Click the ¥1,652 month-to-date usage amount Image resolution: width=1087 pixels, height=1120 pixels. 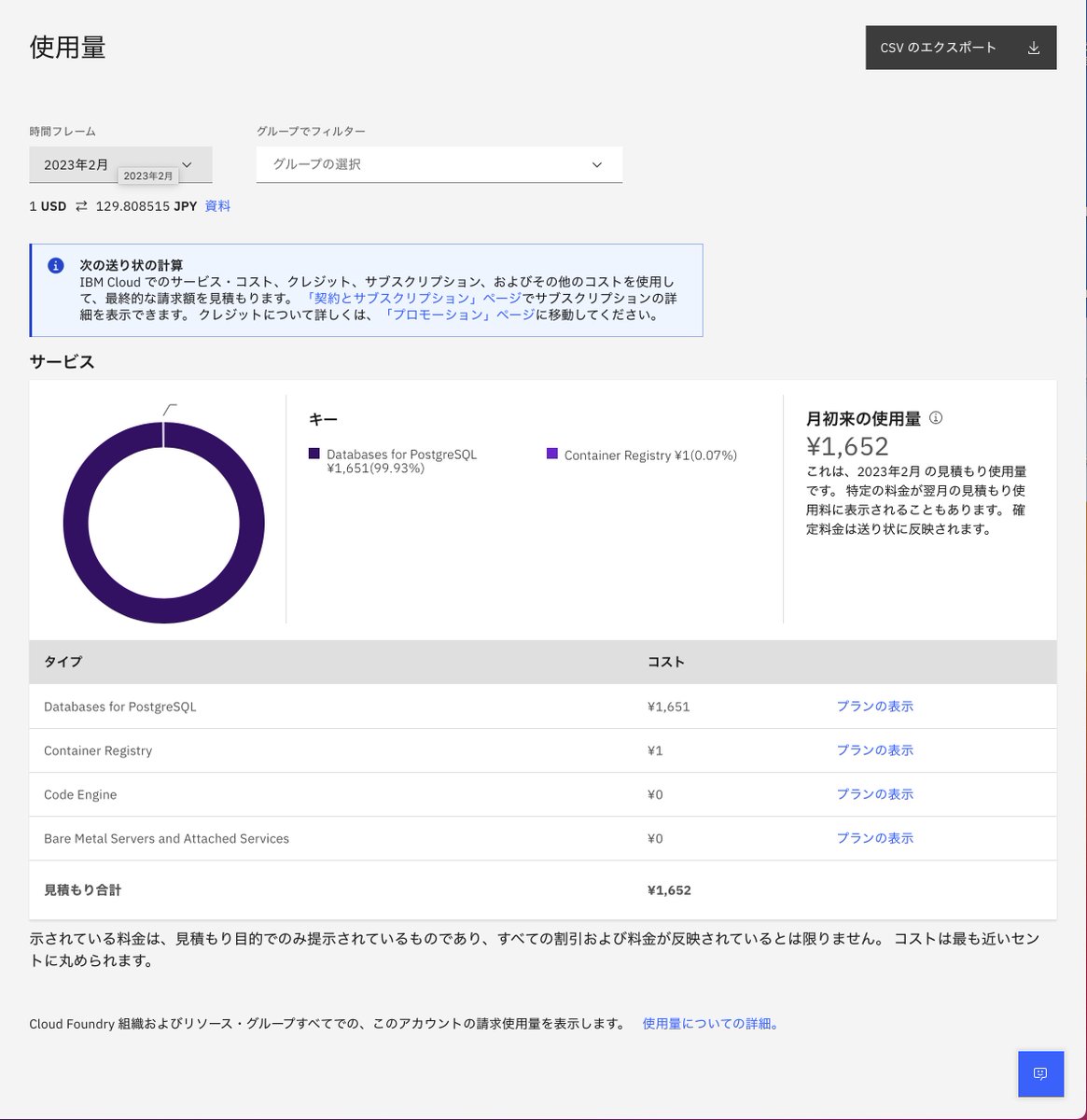[x=847, y=446]
